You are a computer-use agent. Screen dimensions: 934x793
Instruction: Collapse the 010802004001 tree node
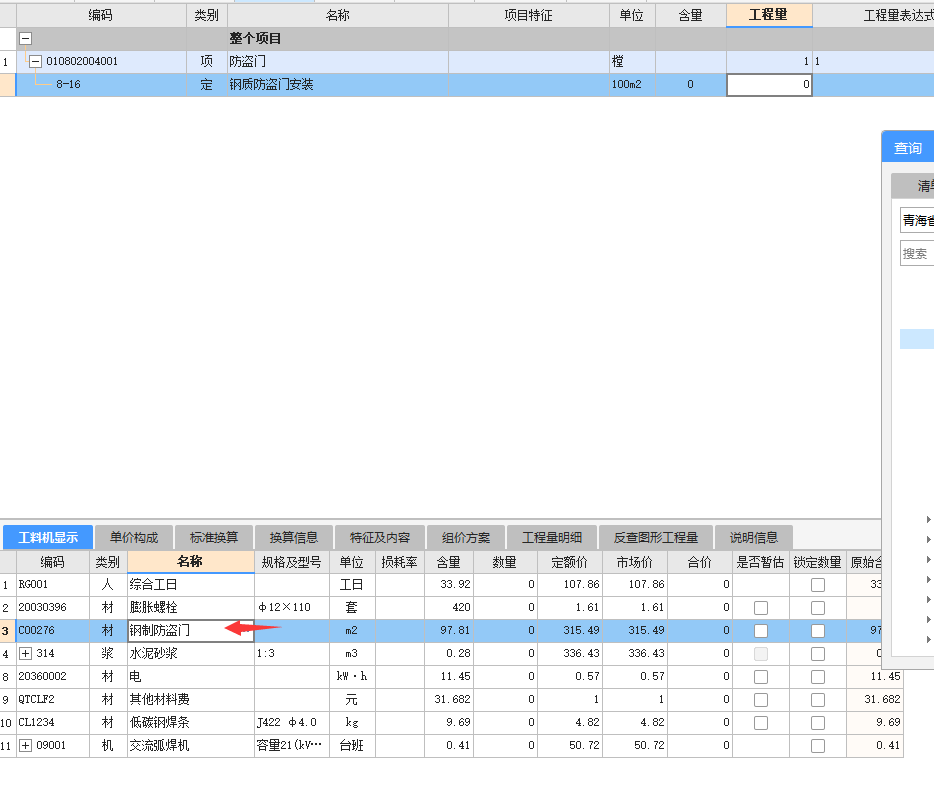36,61
